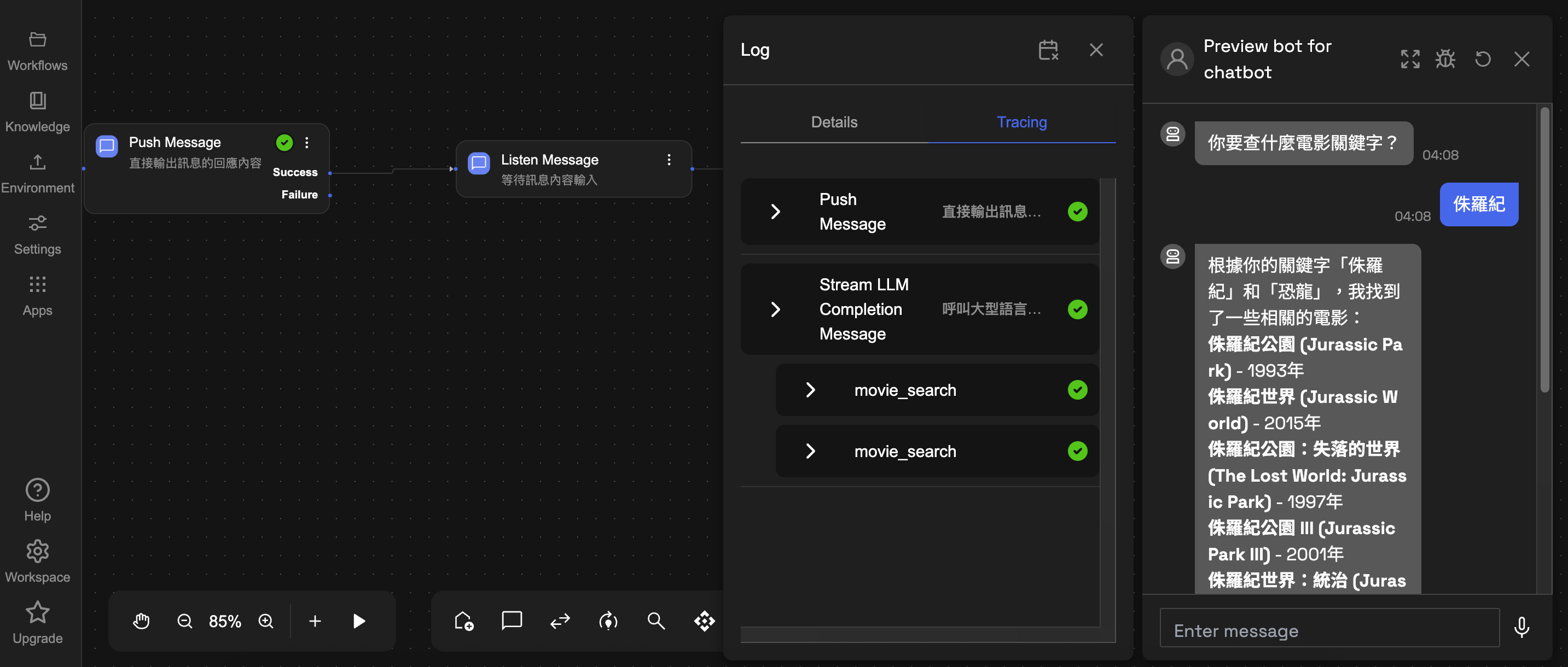Screen dimensions: 1568x667
Task: Open the Knowledge sidebar section
Action: (x=38, y=112)
